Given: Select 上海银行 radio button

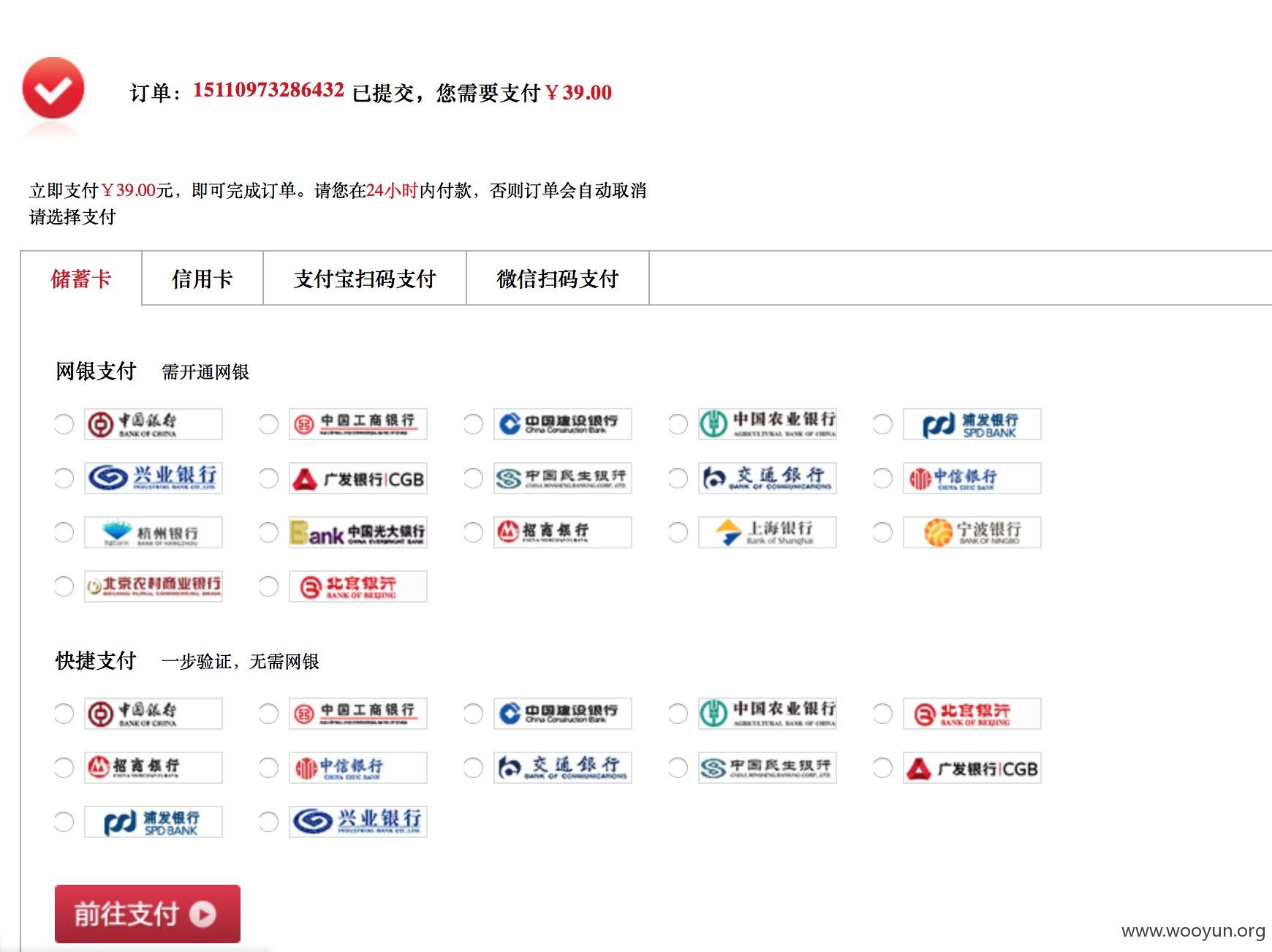Looking at the screenshot, I should point(678,532).
